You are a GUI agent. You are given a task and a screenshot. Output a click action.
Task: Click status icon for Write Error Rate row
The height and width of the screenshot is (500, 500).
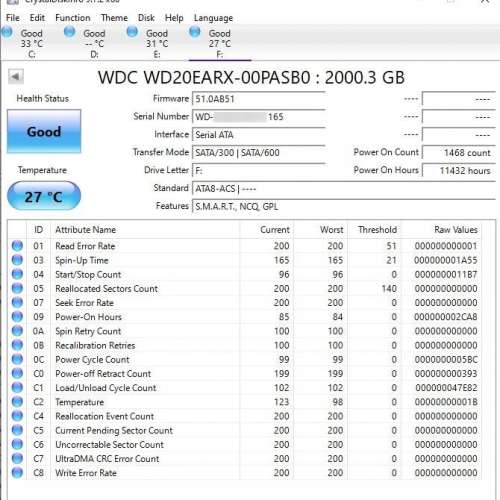pos(17,473)
